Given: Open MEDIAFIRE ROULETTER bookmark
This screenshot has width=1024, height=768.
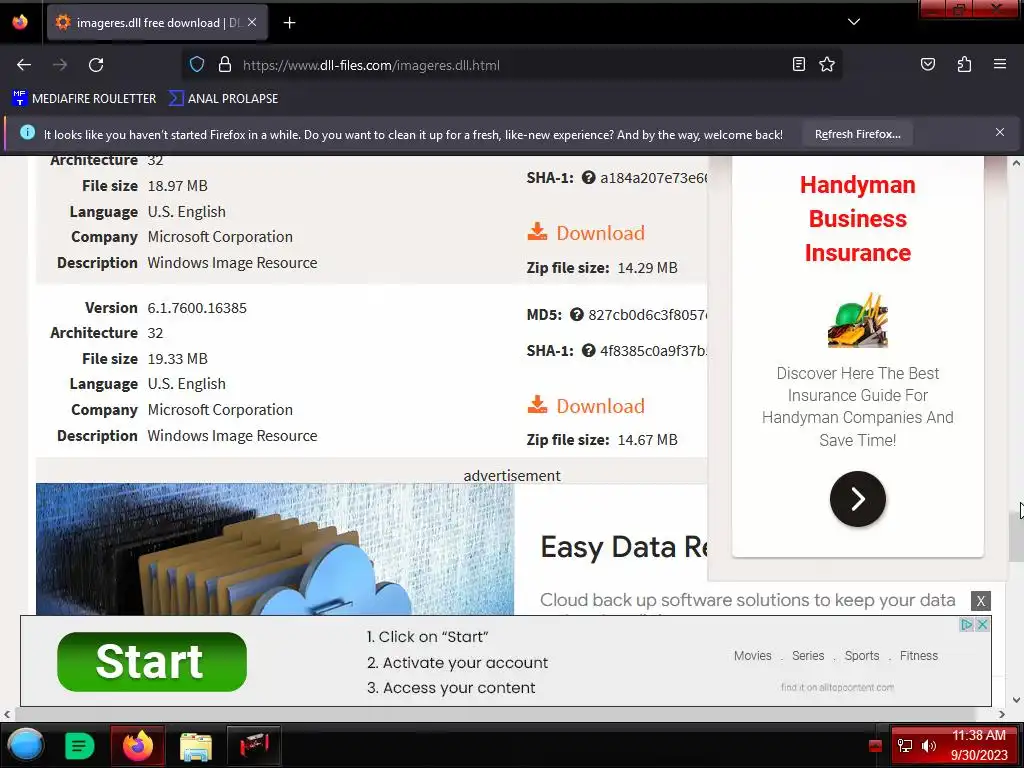Looking at the screenshot, I should (x=84, y=99).
